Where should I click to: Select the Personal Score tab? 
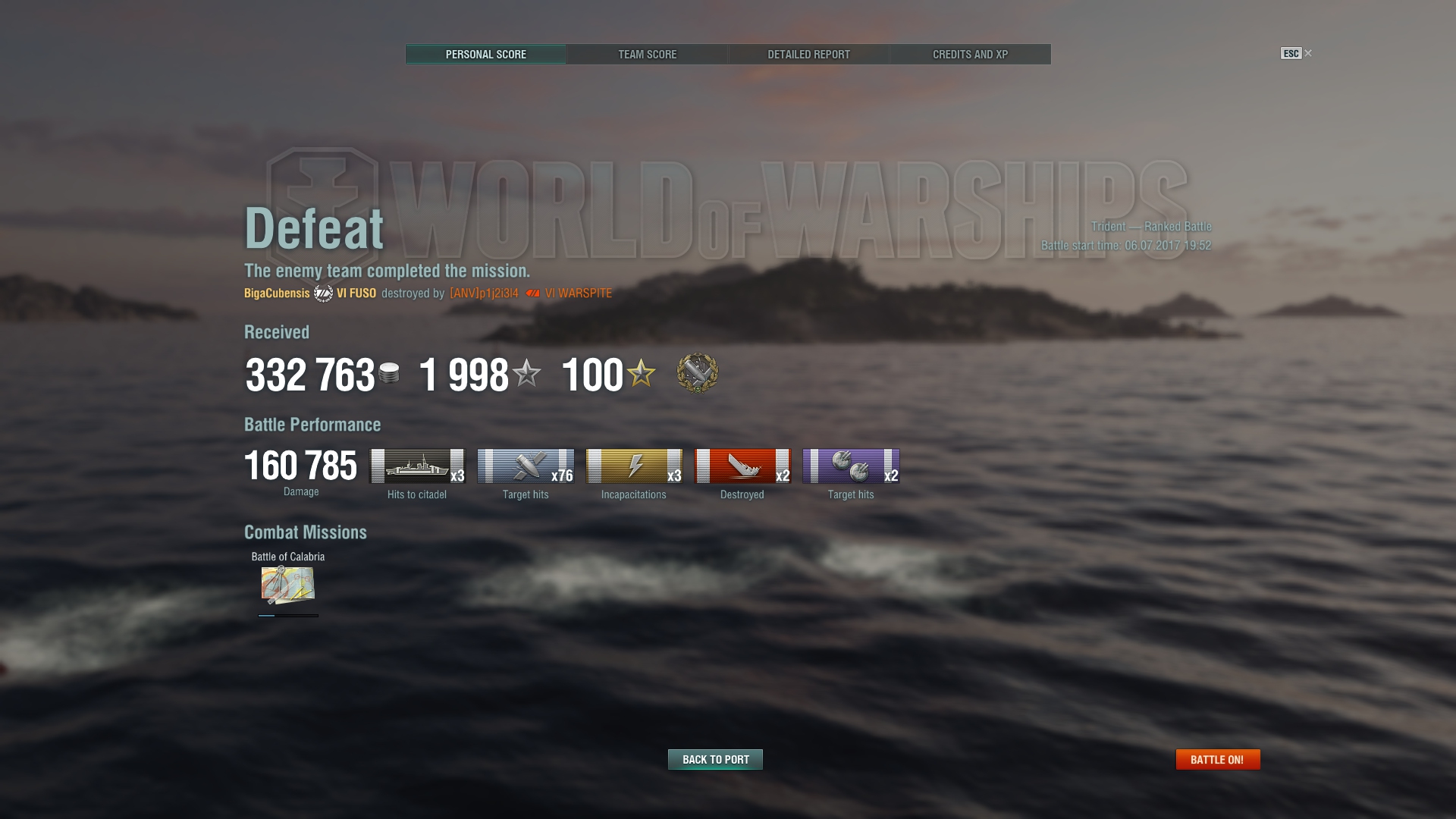485,54
